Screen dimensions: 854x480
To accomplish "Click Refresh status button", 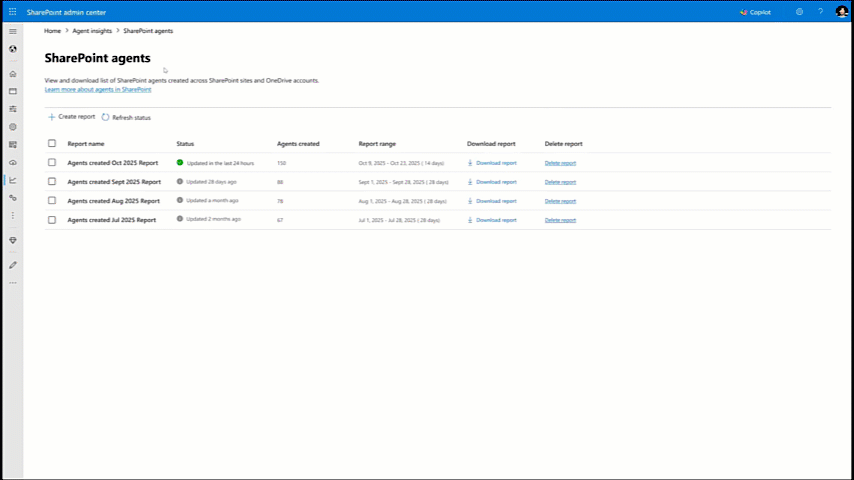I will [x=126, y=118].
